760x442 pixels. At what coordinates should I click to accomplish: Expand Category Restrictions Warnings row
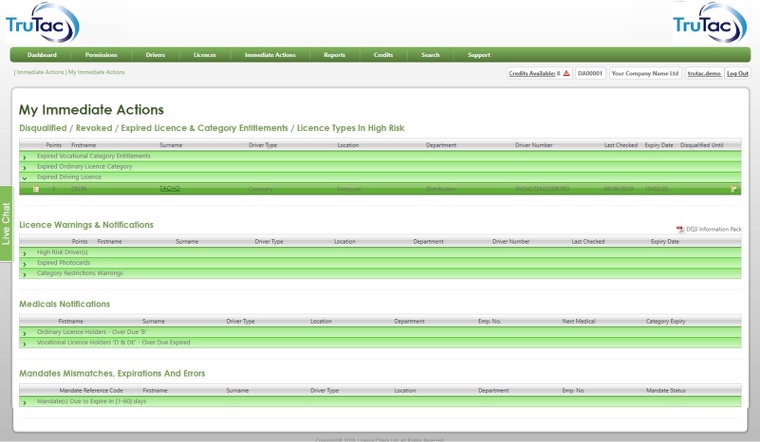point(25,273)
